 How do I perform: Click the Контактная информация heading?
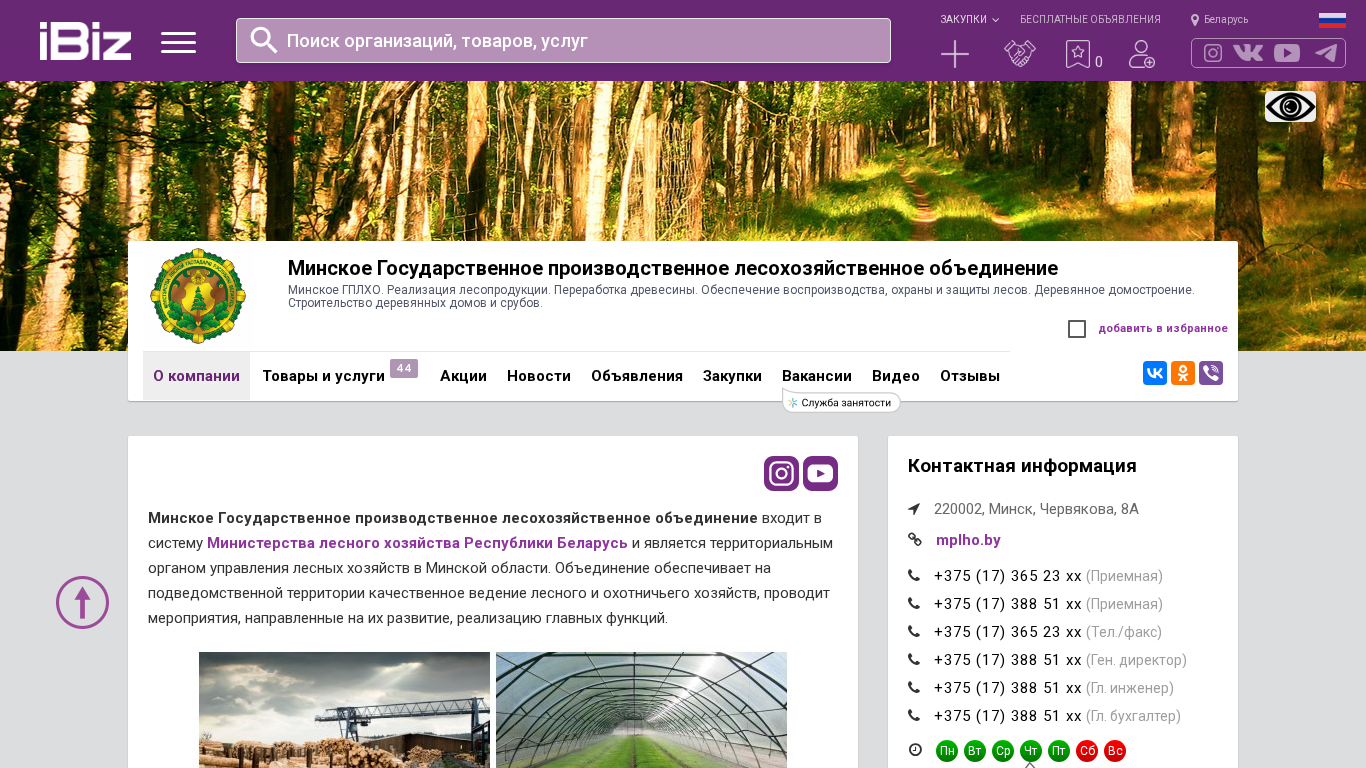click(x=1022, y=466)
